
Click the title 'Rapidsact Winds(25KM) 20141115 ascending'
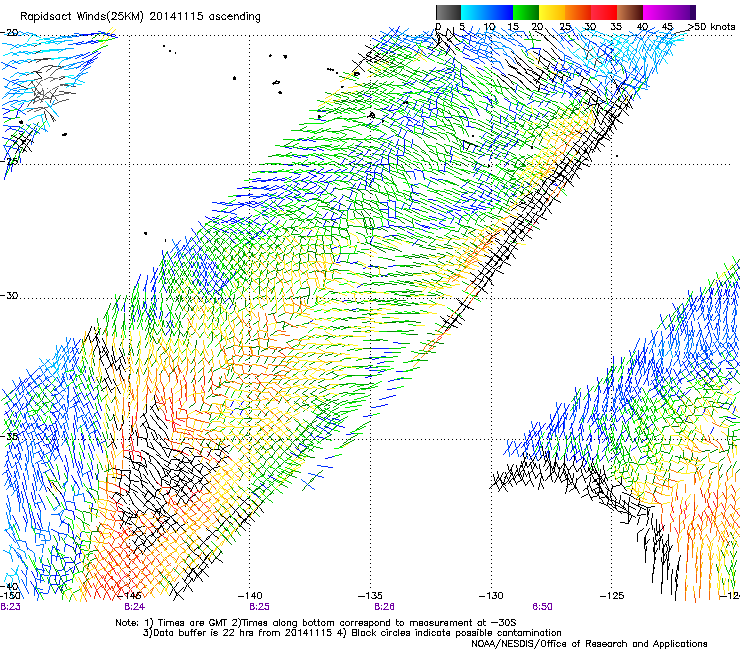[140, 17]
